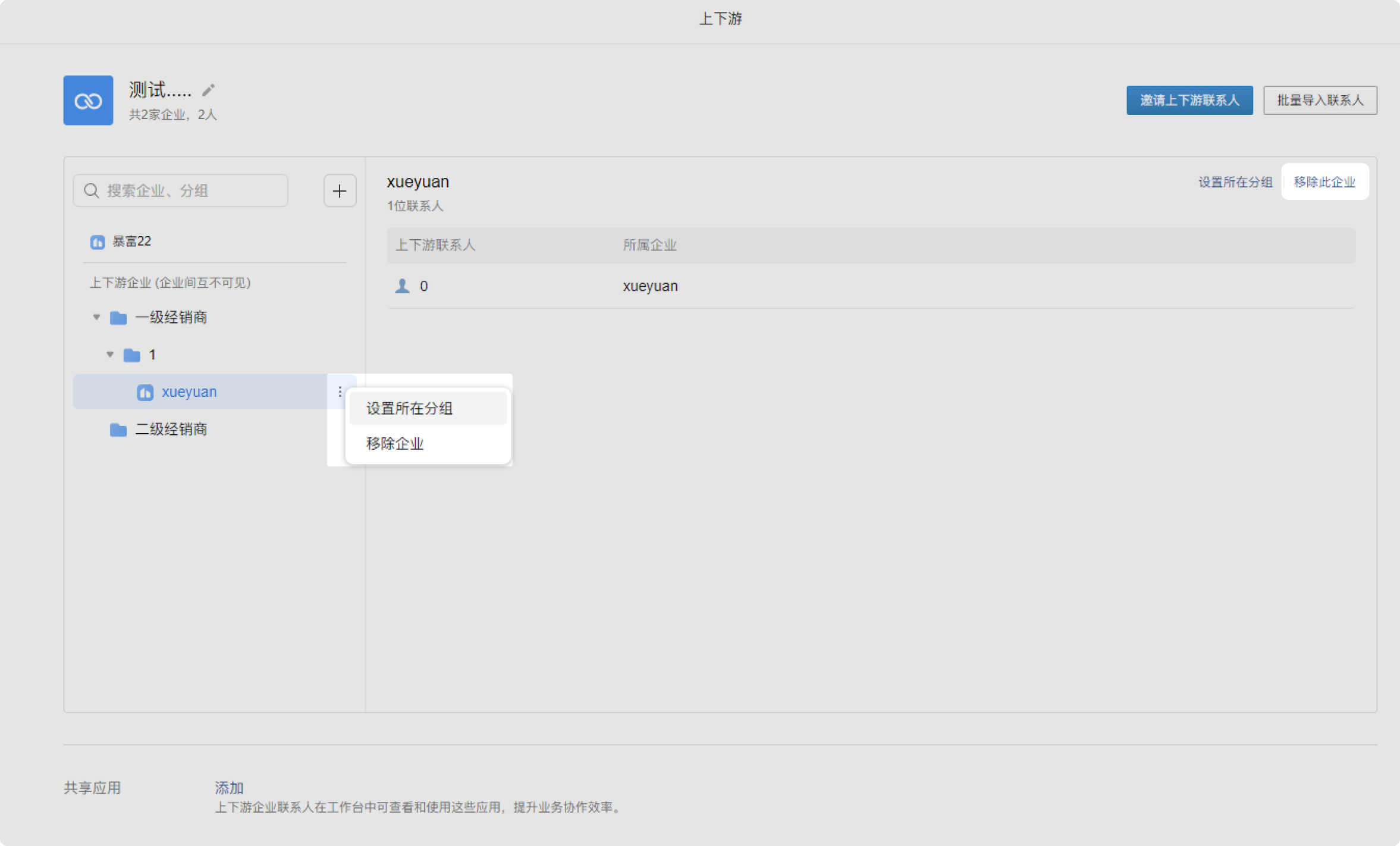Click the 测试..... group title
The image size is (1400, 846).
160,90
